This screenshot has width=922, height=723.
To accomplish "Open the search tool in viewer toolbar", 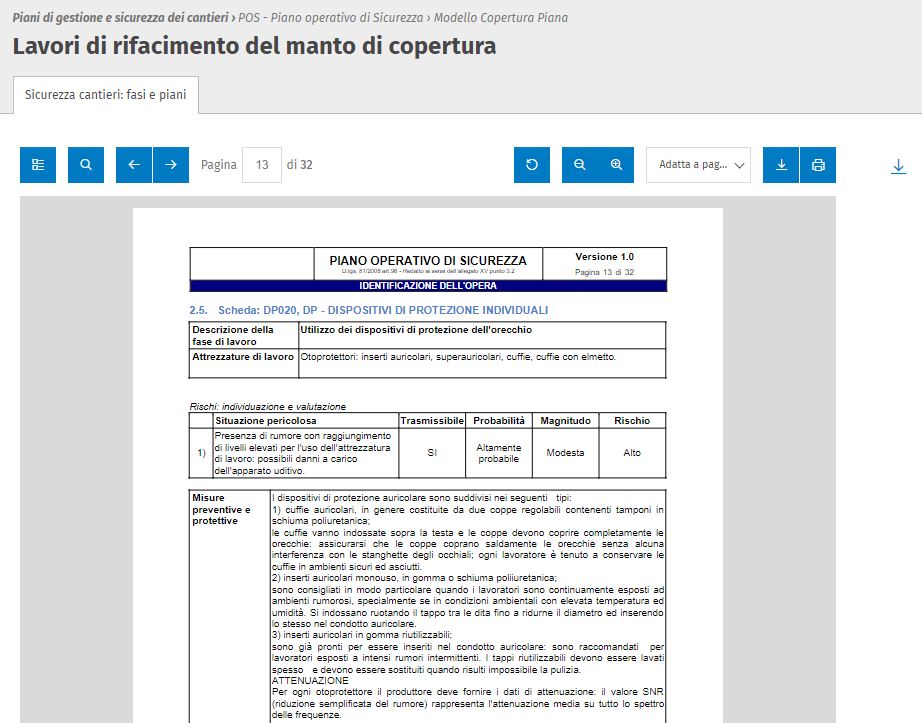I will (x=86, y=165).
